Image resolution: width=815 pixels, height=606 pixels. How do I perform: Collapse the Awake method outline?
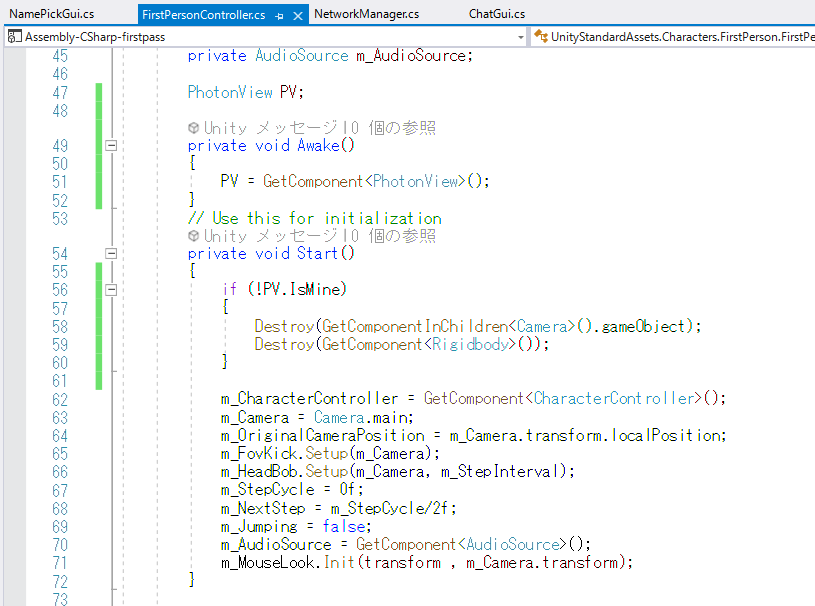coord(111,146)
